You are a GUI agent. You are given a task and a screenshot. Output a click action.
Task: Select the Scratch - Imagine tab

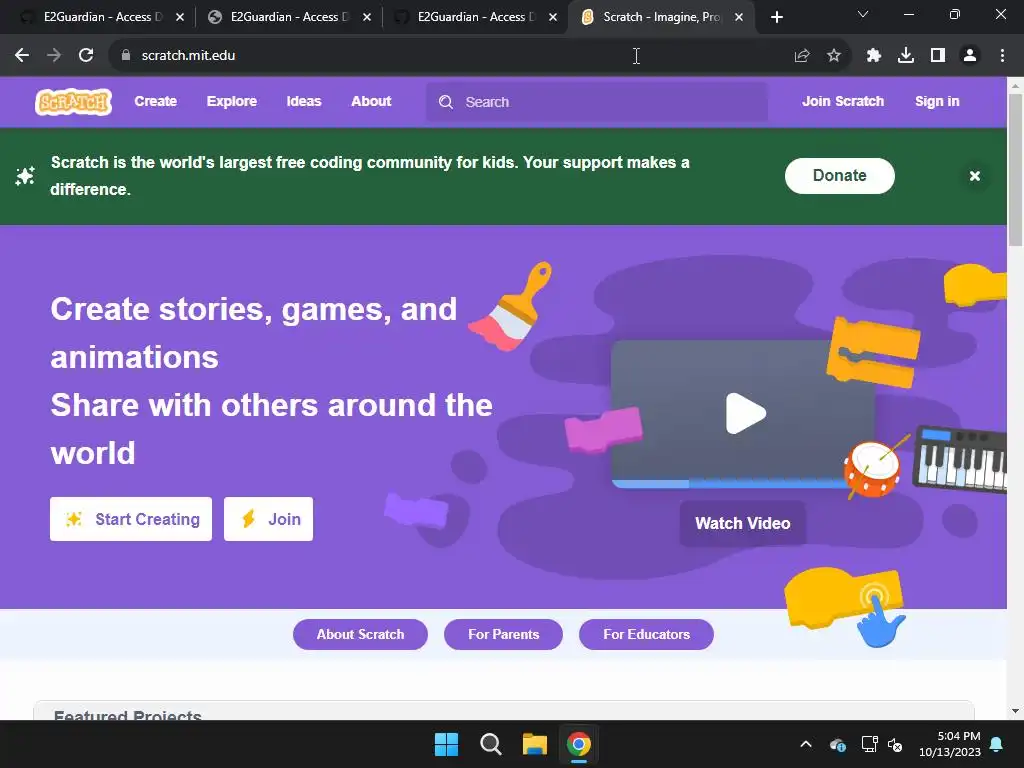(661, 18)
